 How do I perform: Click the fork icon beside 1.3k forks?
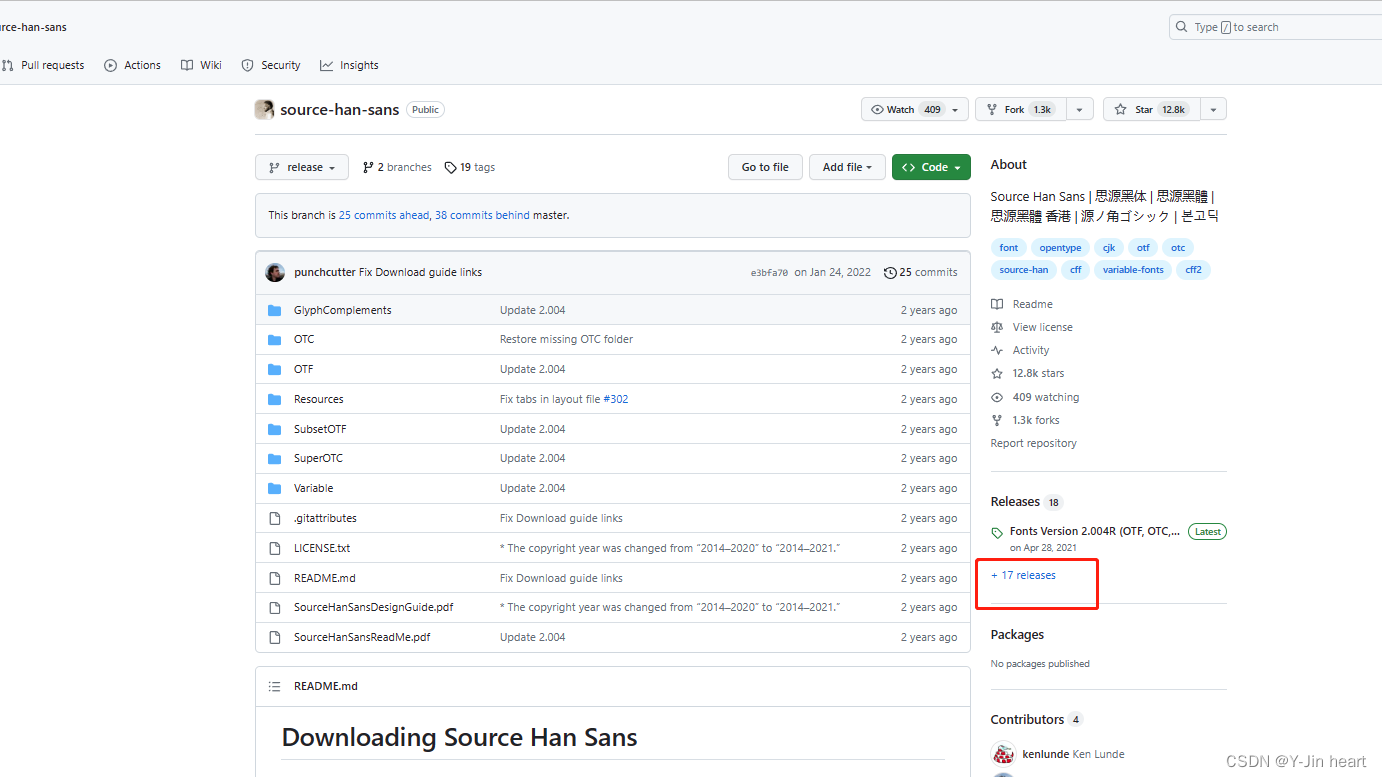997,420
